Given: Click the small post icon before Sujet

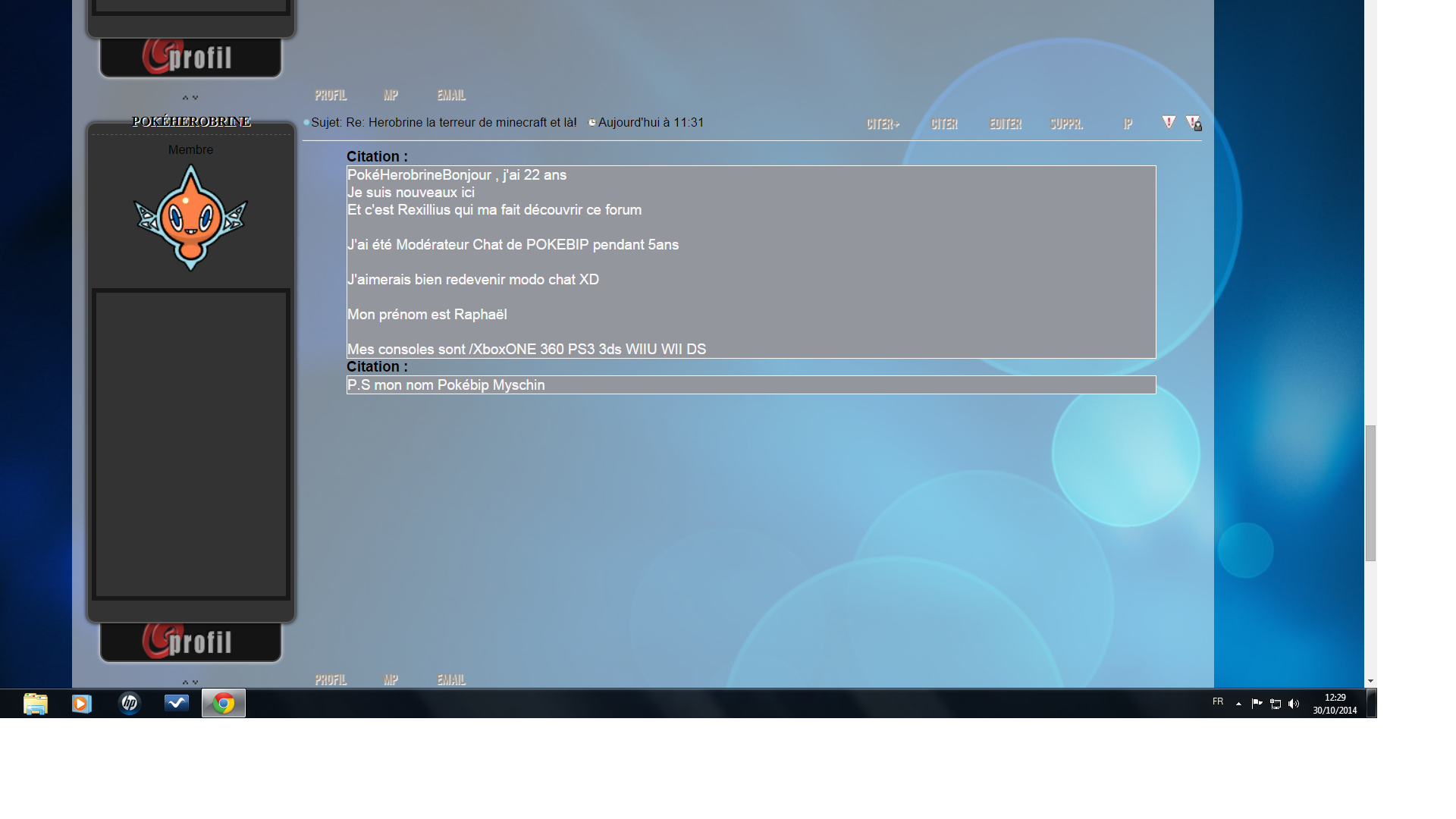Looking at the screenshot, I should pyautogui.click(x=306, y=123).
